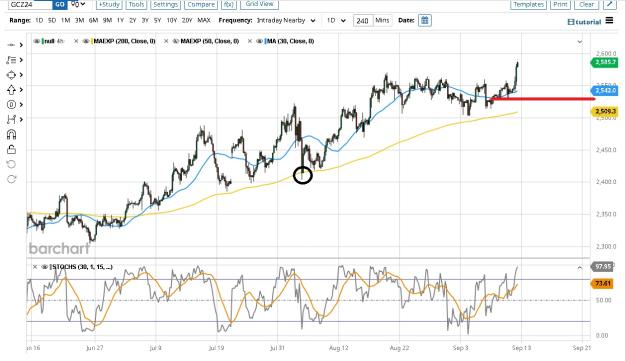This screenshot has width=625, height=361.
Task: Toggle the magnet snap mode icon
Action: [x=11, y=134]
